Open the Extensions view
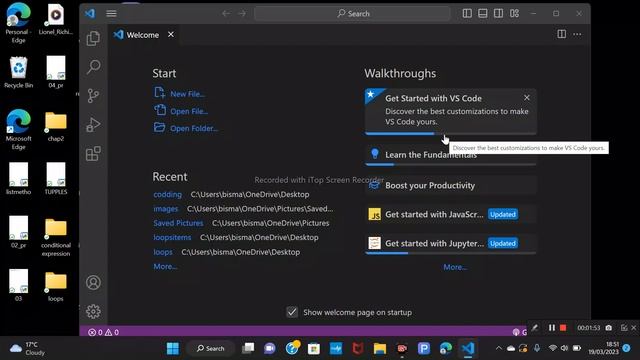640x360 pixels. (93, 154)
